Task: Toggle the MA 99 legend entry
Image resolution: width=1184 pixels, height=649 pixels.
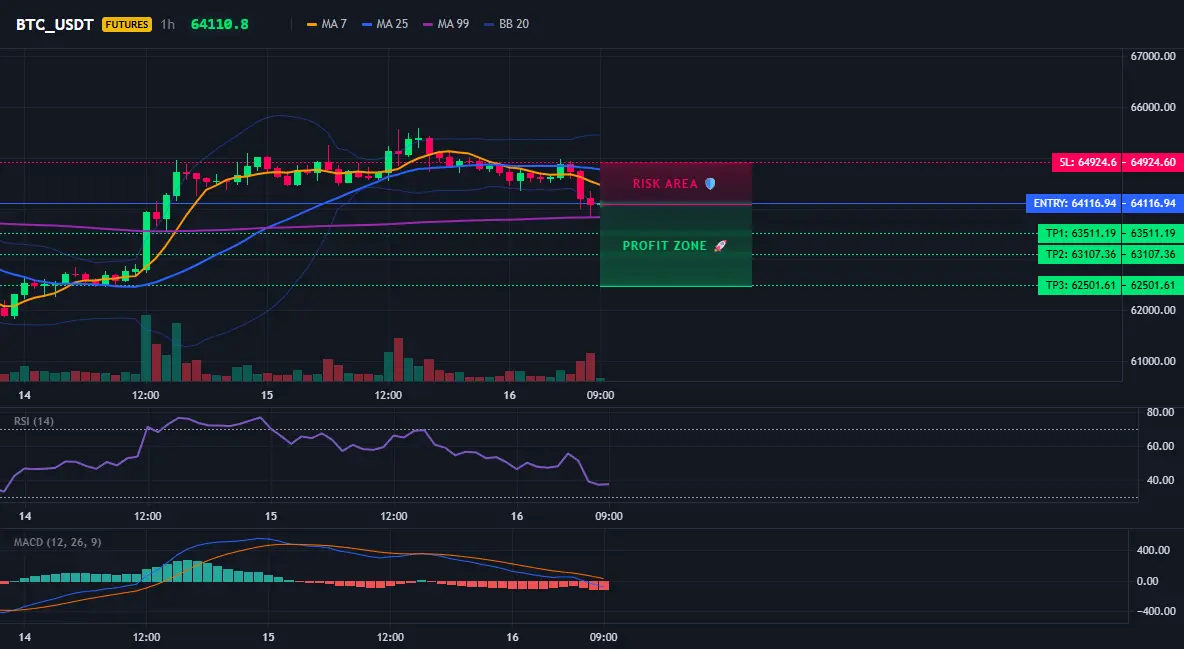Action: tap(446, 24)
